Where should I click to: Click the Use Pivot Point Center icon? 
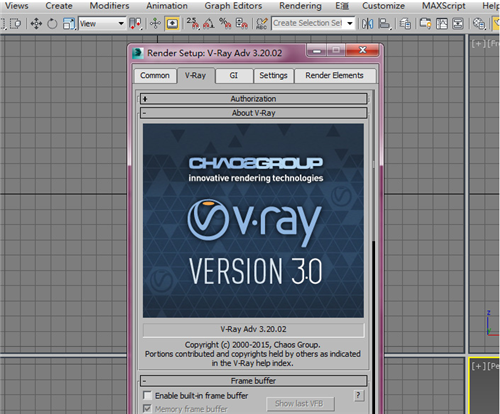[x=136, y=24]
